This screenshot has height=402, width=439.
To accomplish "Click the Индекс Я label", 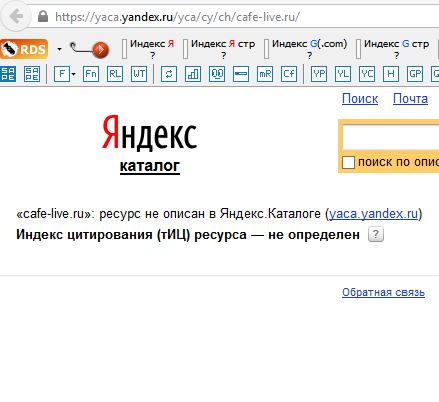I will pos(152,44).
